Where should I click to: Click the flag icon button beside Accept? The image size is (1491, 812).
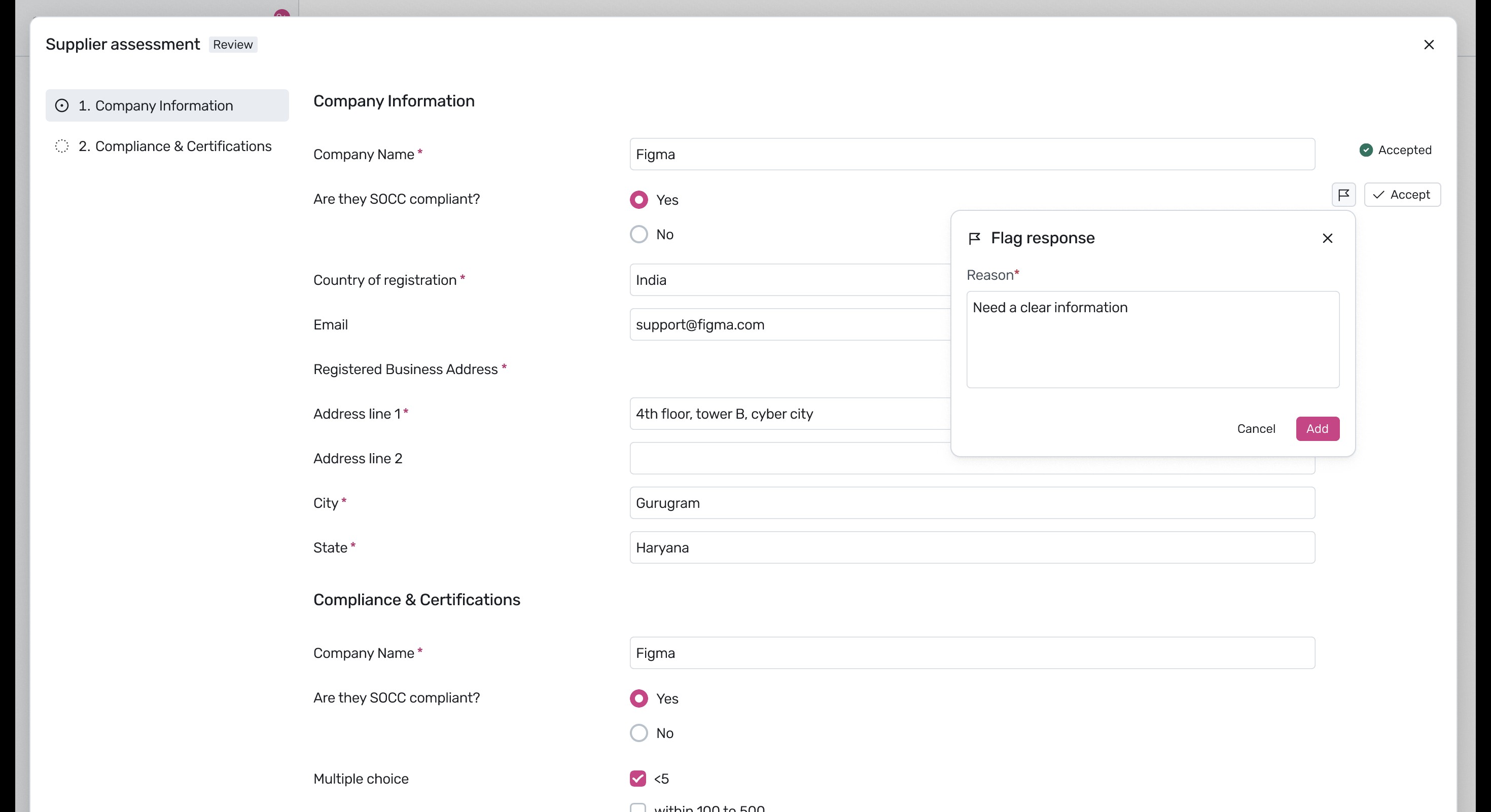[1343, 194]
